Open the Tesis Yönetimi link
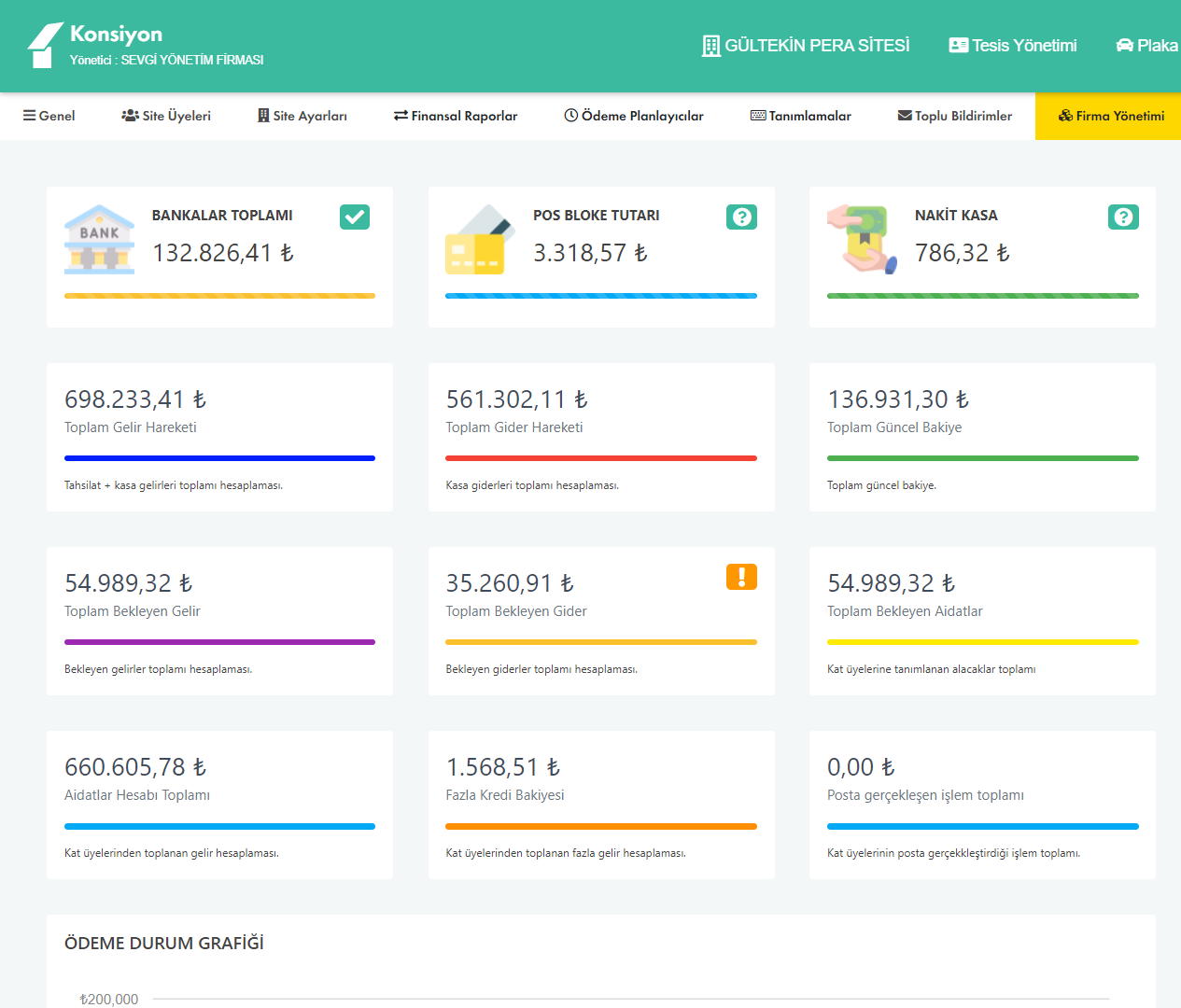The image size is (1181, 1008). (x=1013, y=45)
